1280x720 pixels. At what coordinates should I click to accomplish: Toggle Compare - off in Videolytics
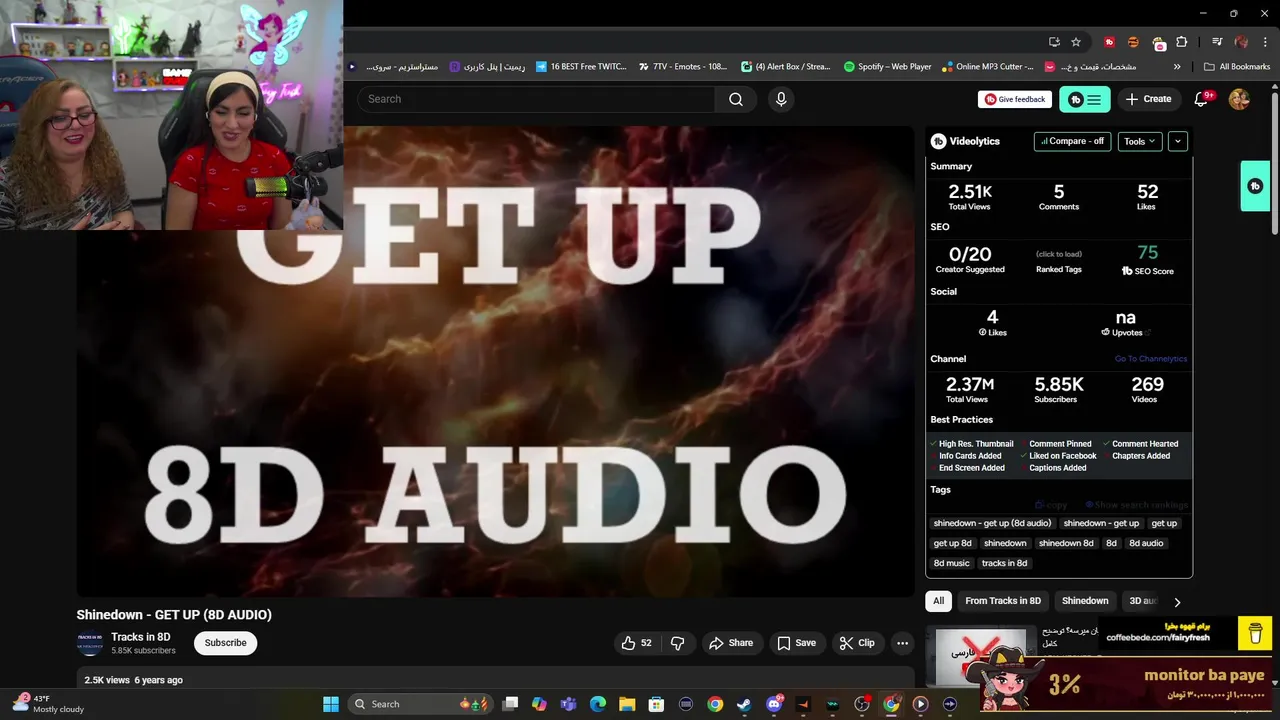[1072, 141]
